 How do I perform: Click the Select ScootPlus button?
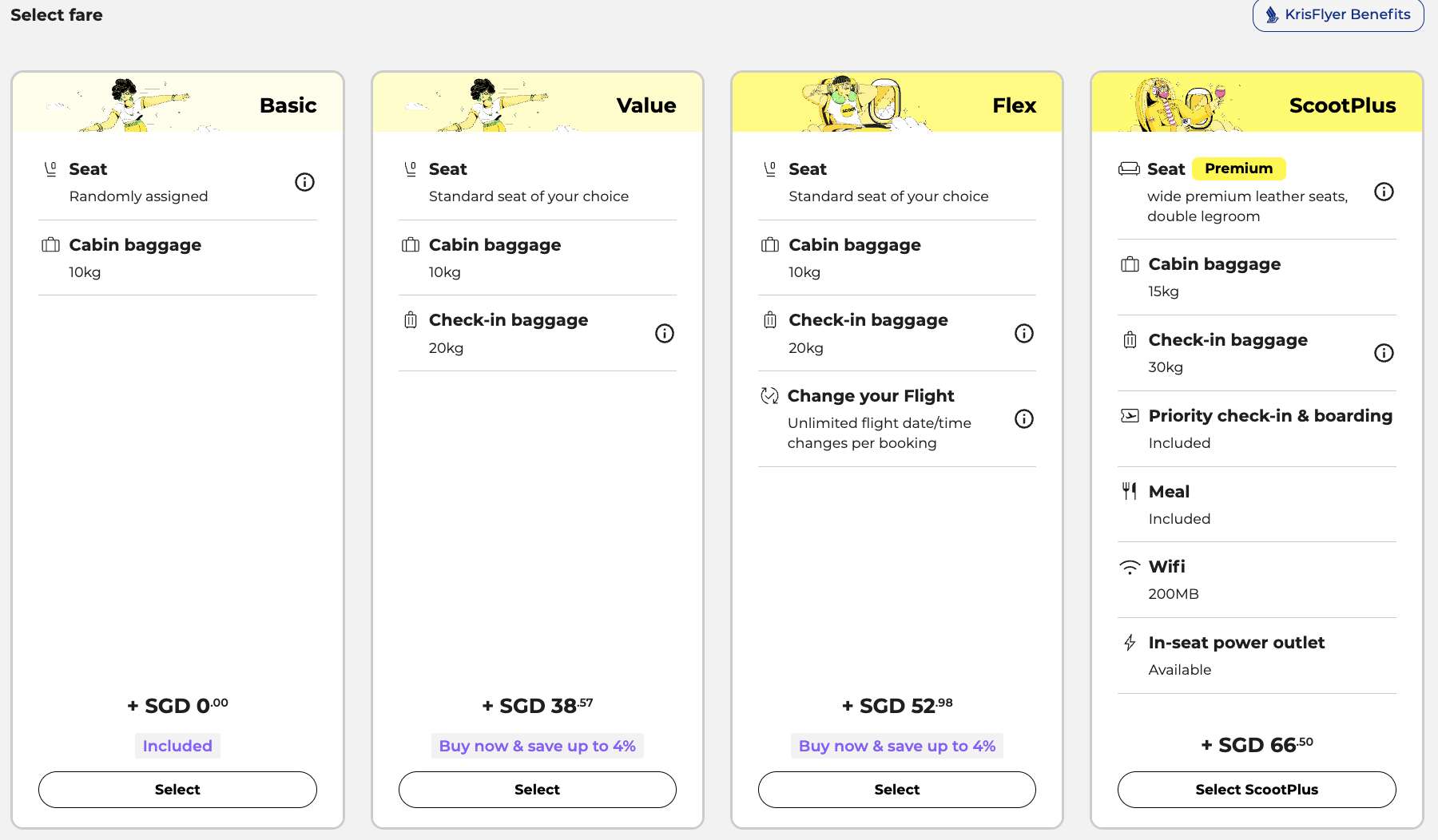[1256, 789]
